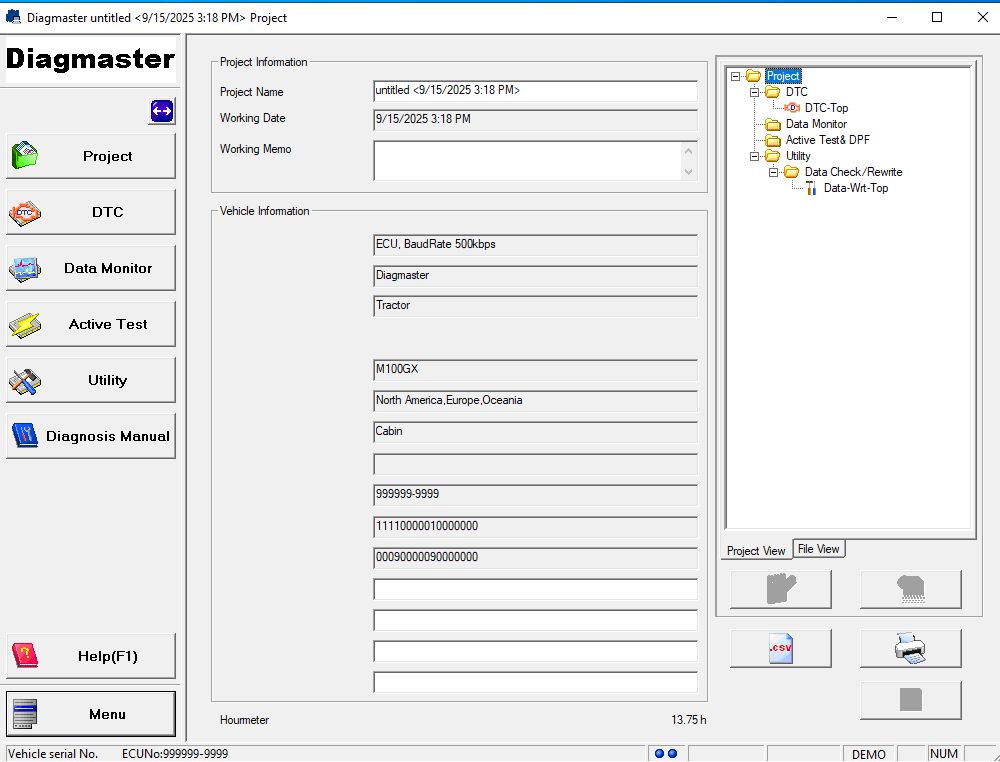This screenshot has height=762, width=1000.
Task: Click the 13.75 h hourmeter value
Action: (x=688, y=720)
